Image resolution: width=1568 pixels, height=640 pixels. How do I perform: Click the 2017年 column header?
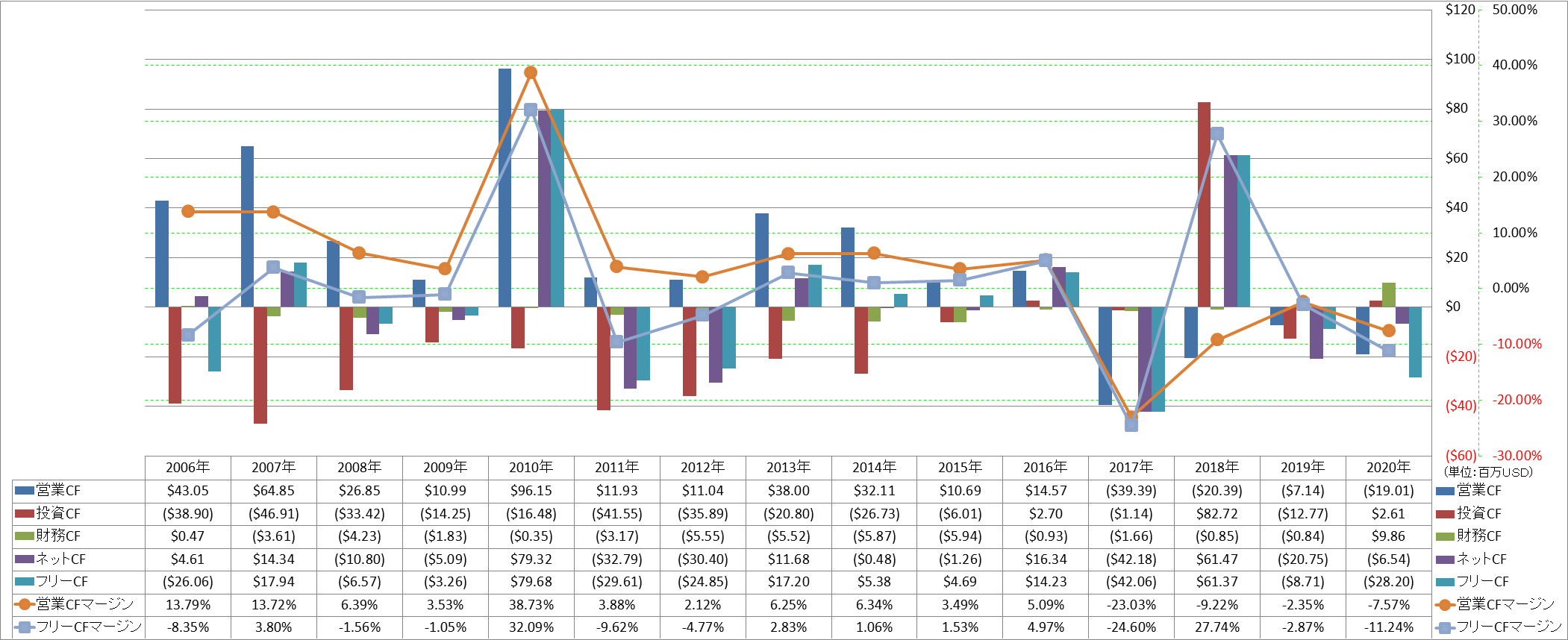[1131, 468]
